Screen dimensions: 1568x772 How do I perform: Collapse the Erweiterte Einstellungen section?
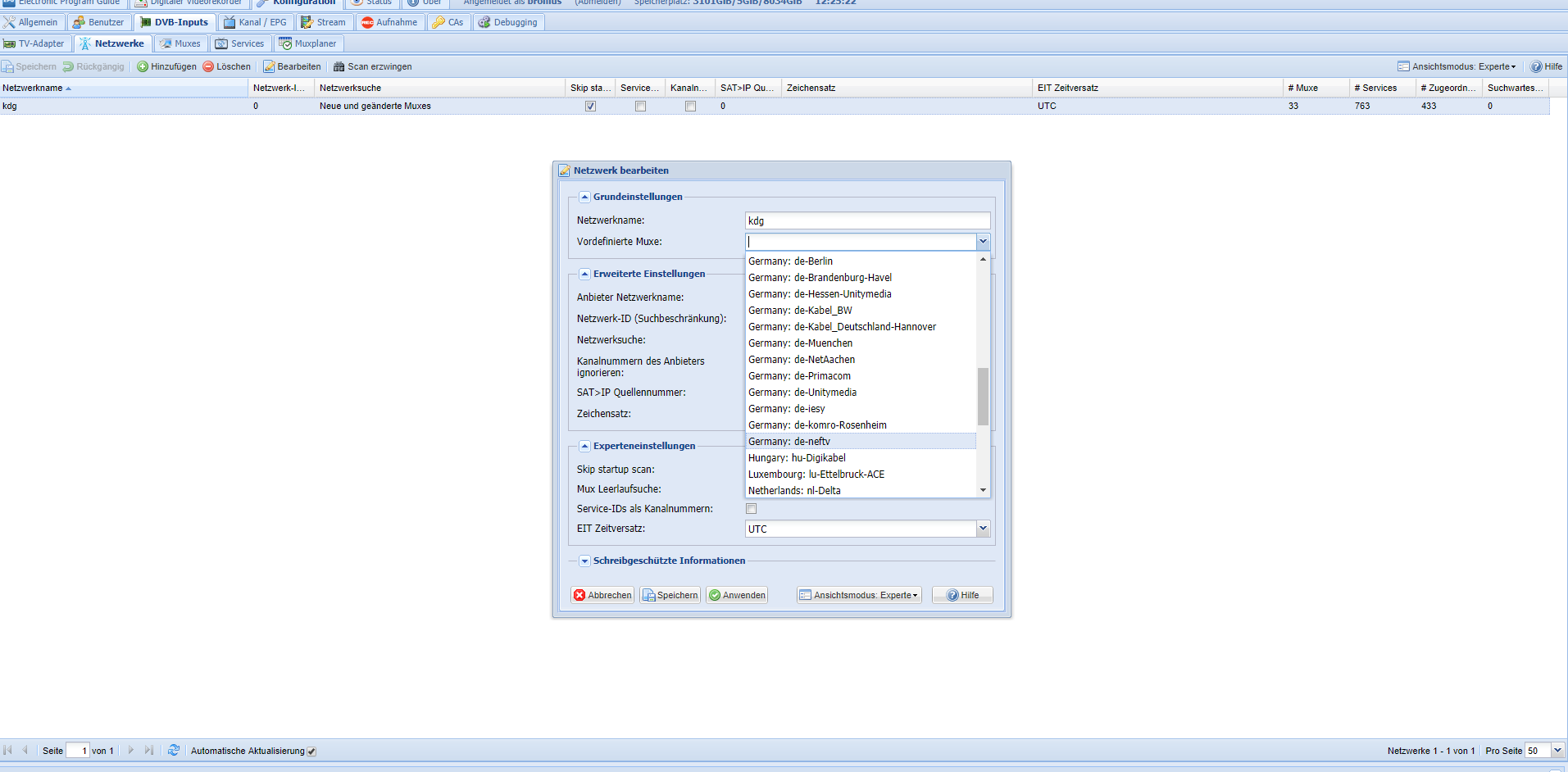584,274
